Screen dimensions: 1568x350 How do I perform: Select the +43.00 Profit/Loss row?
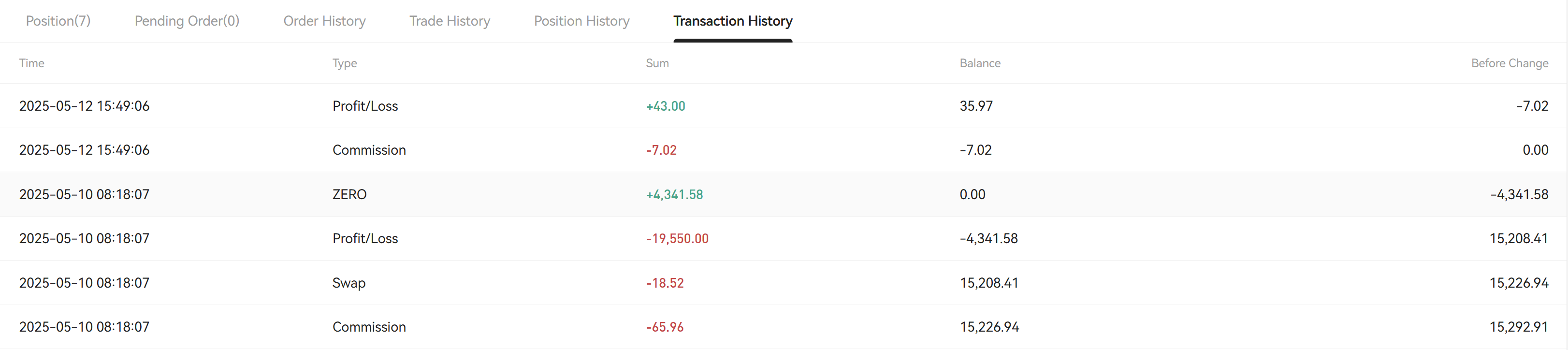pyautogui.click(x=784, y=105)
